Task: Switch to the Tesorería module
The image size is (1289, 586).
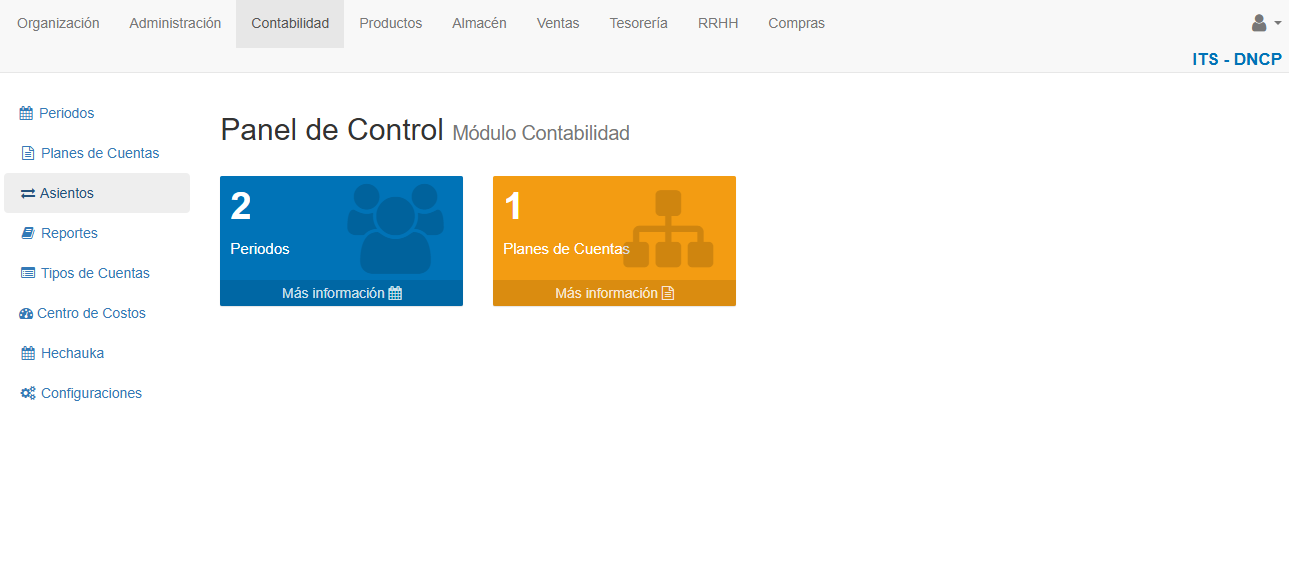Action: coord(638,22)
